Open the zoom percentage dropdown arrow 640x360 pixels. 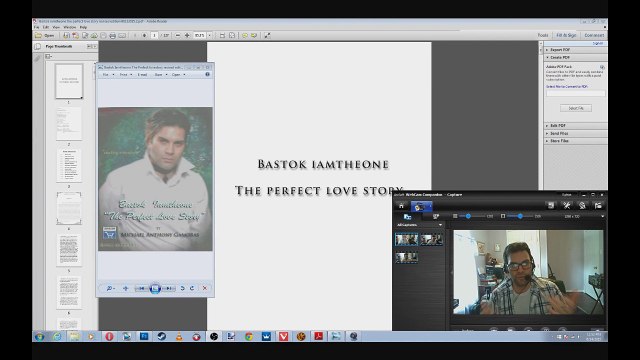(210, 36)
